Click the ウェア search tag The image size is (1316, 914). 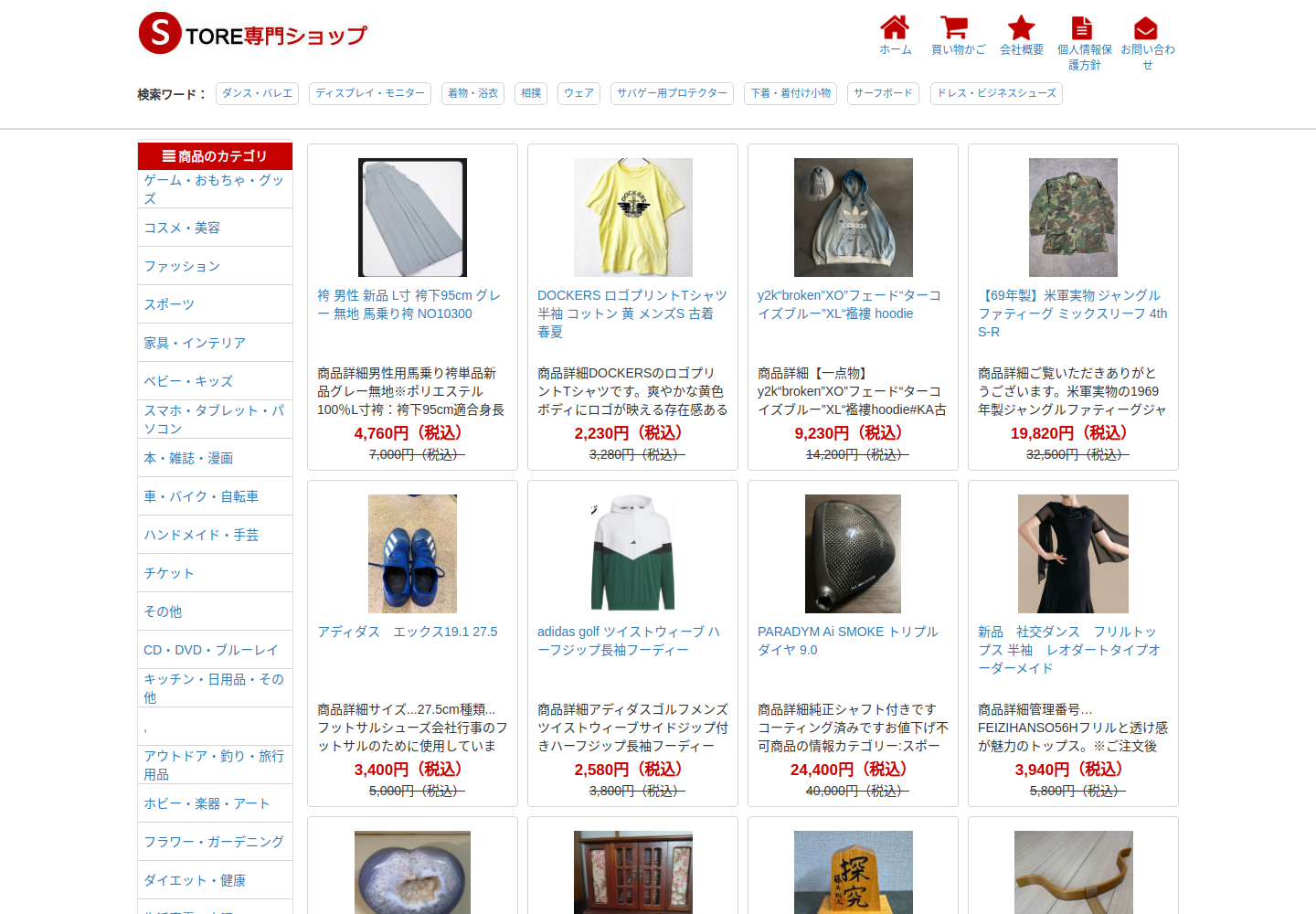point(578,93)
